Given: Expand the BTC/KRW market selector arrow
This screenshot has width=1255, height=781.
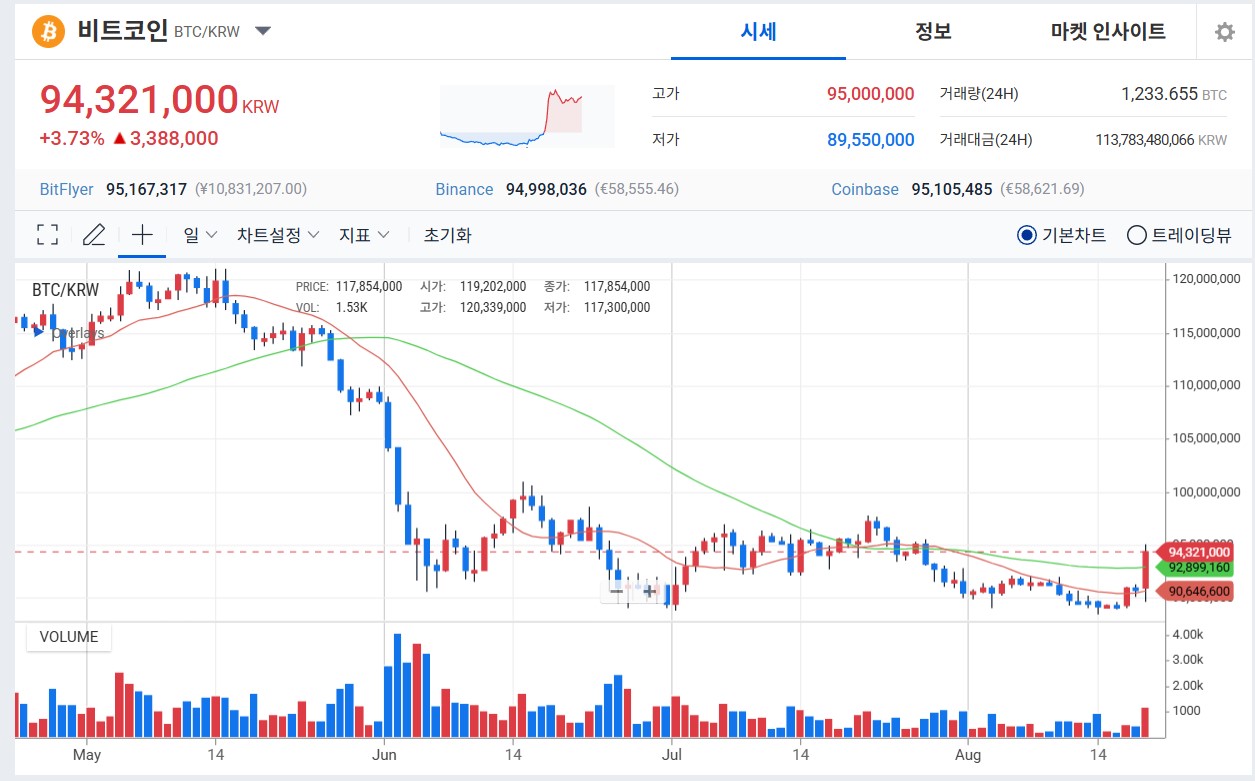Looking at the screenshot, I should click(x=263, y=31).
